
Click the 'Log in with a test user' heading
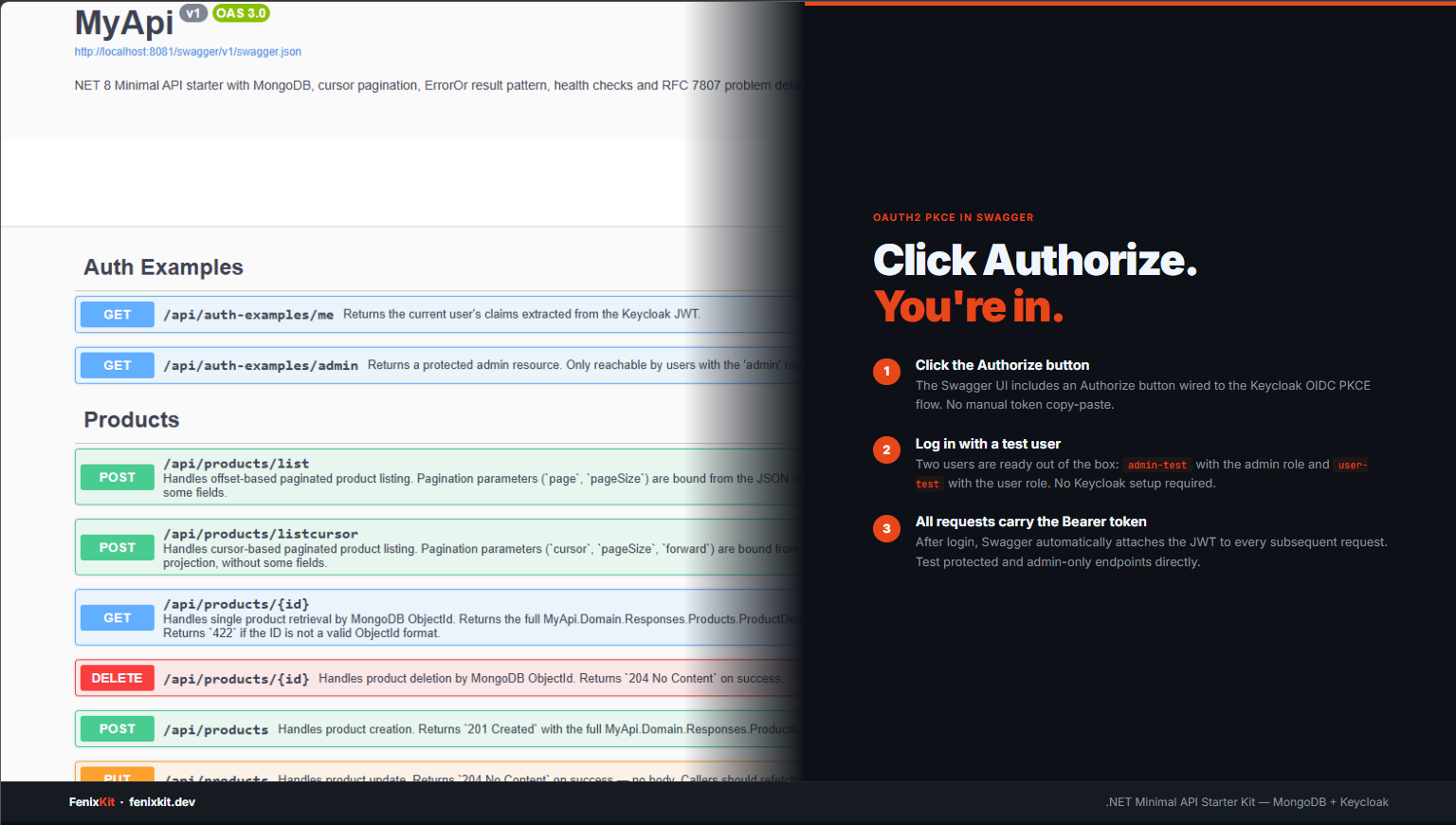pos(988,444)
